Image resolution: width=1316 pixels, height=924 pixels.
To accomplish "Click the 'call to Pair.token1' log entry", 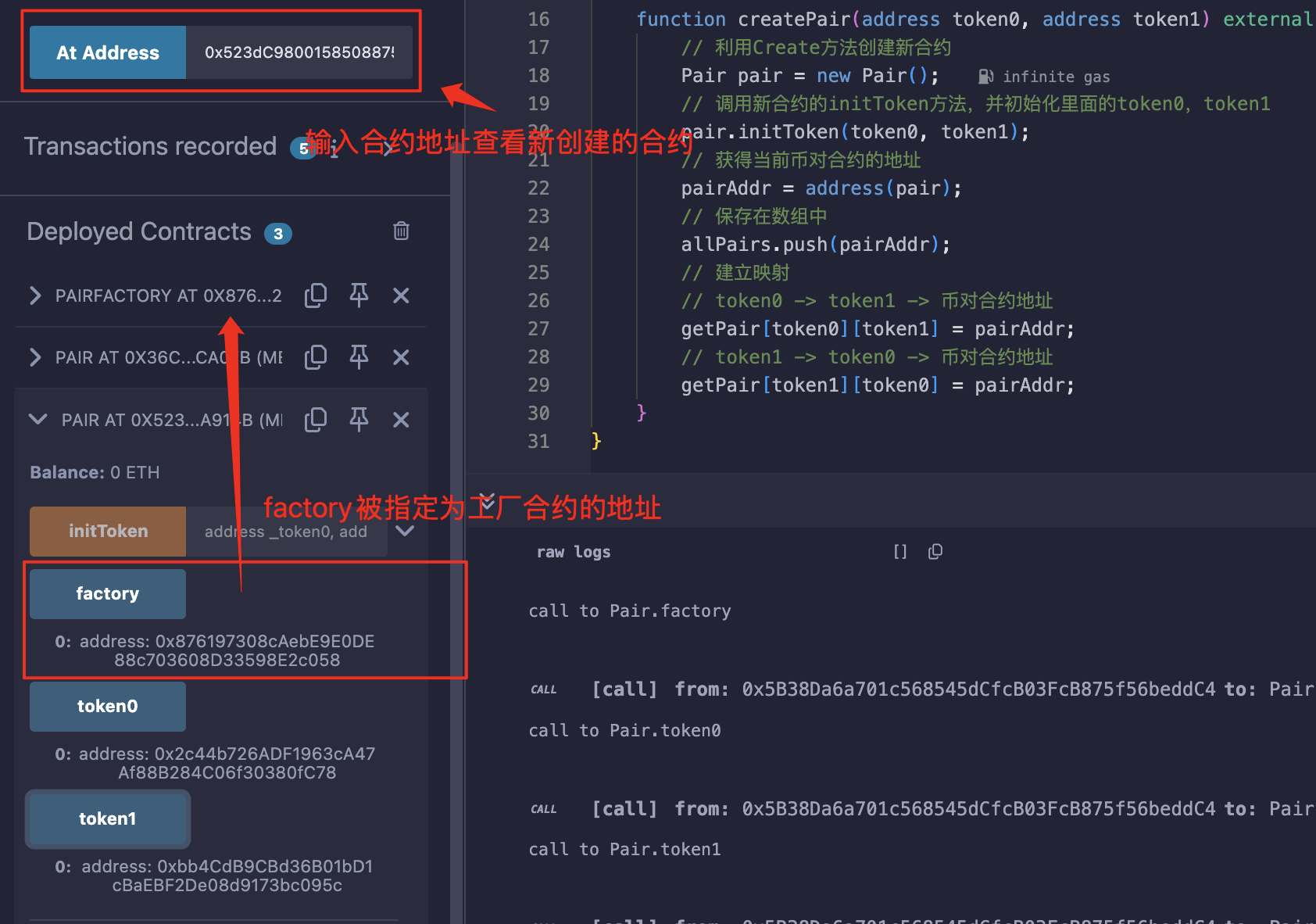I will click(x=624, y=849).
